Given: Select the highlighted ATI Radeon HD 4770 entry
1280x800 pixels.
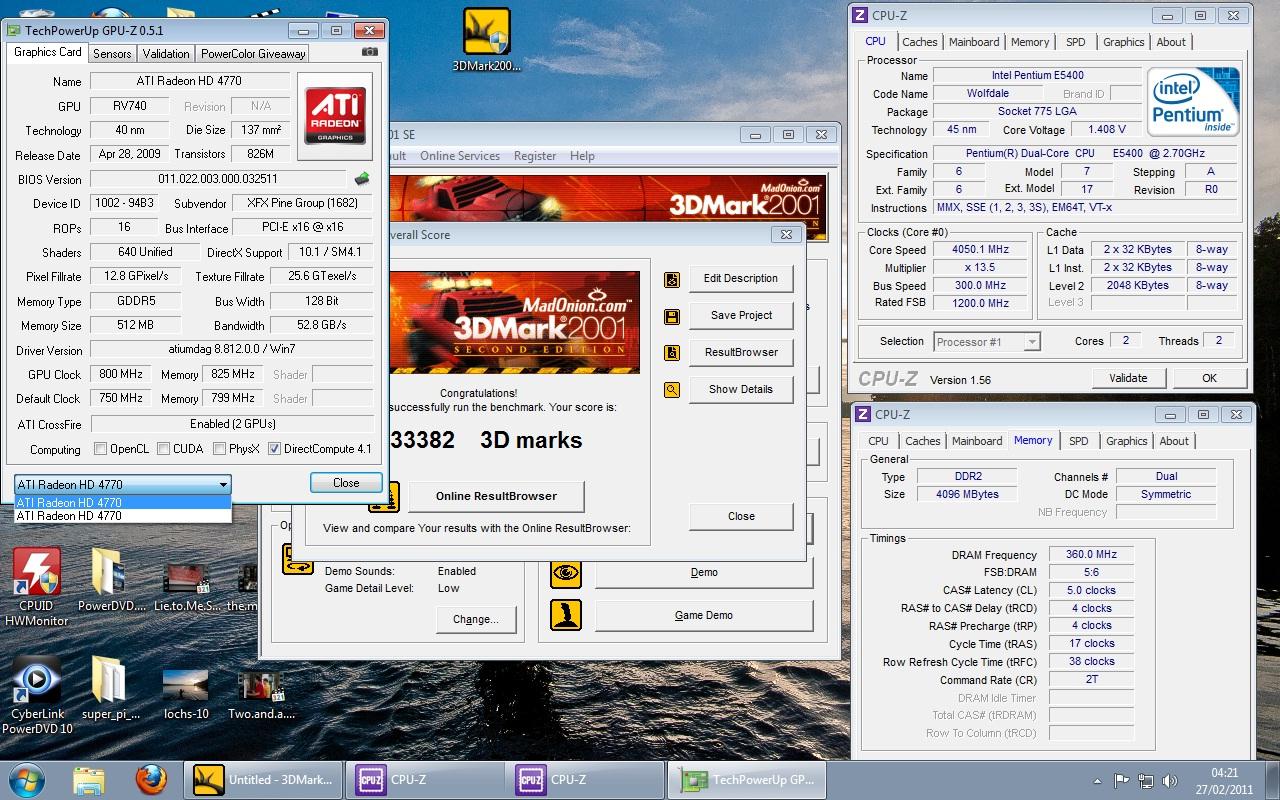Looking at the screenshot, I should click(x=123, y=503).
